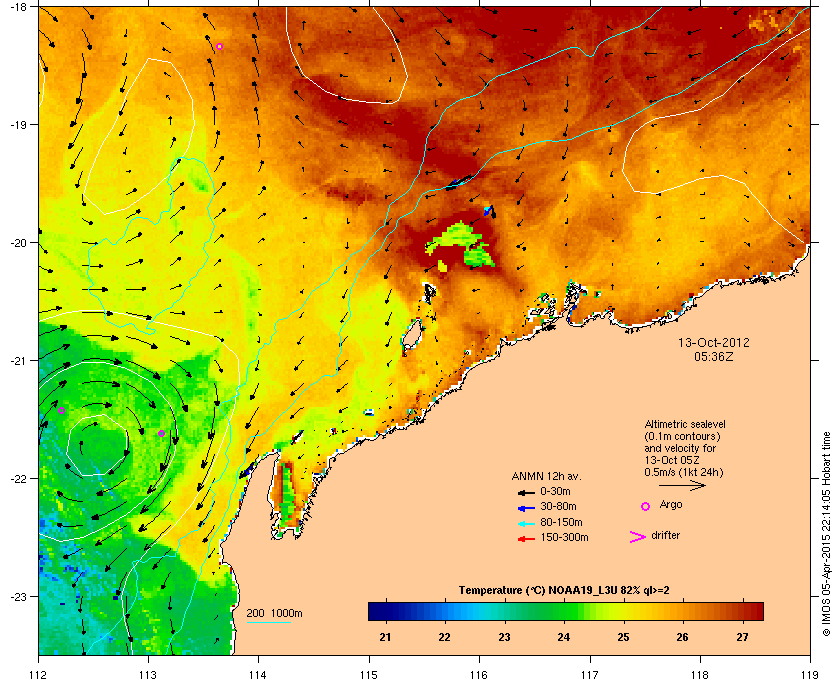840x680 pixels.
Task: Click the green 24°C section of colorbar
Action: (564, 611)
